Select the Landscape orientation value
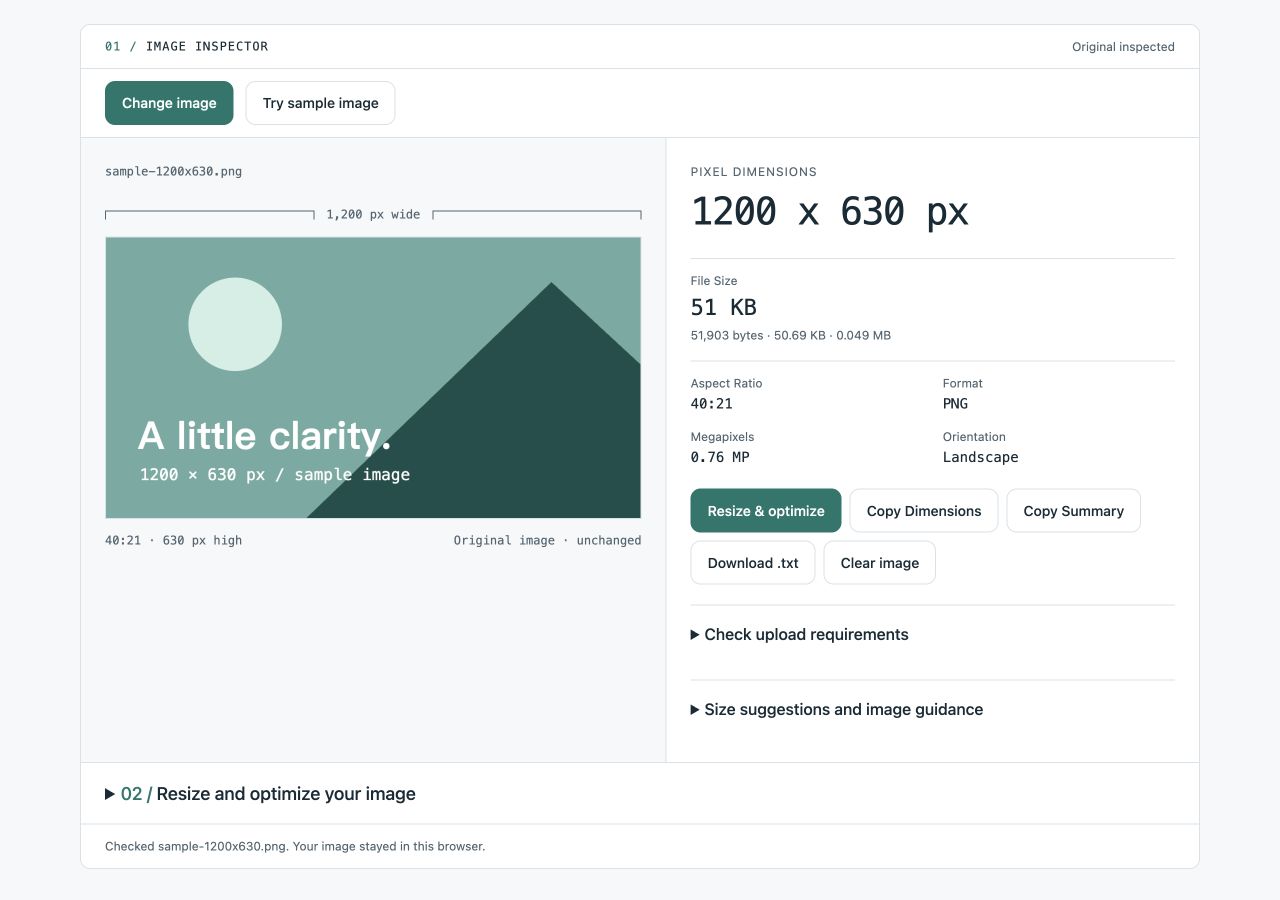Screen dimensions: 1280x900 [981, 457]
